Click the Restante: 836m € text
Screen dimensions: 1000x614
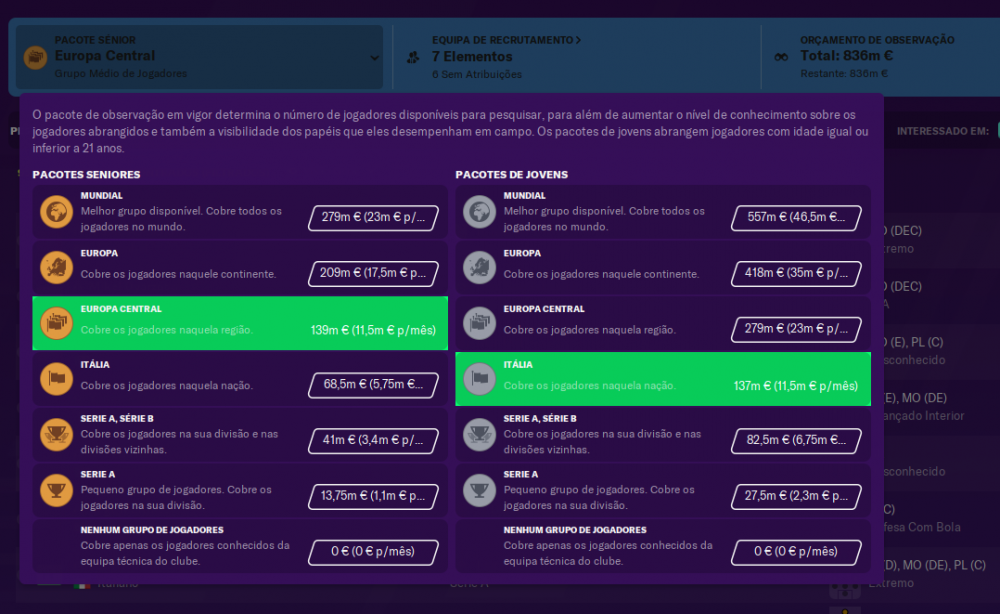pyautogui.click(x=844, y=73)
